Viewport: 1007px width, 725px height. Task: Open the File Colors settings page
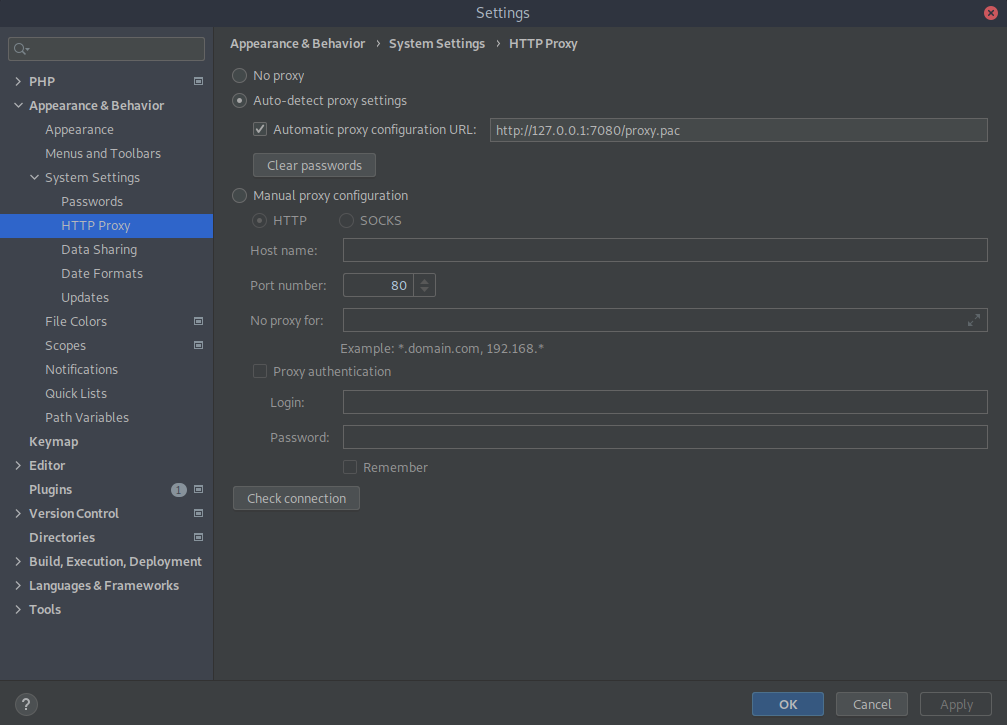point(76,322)
